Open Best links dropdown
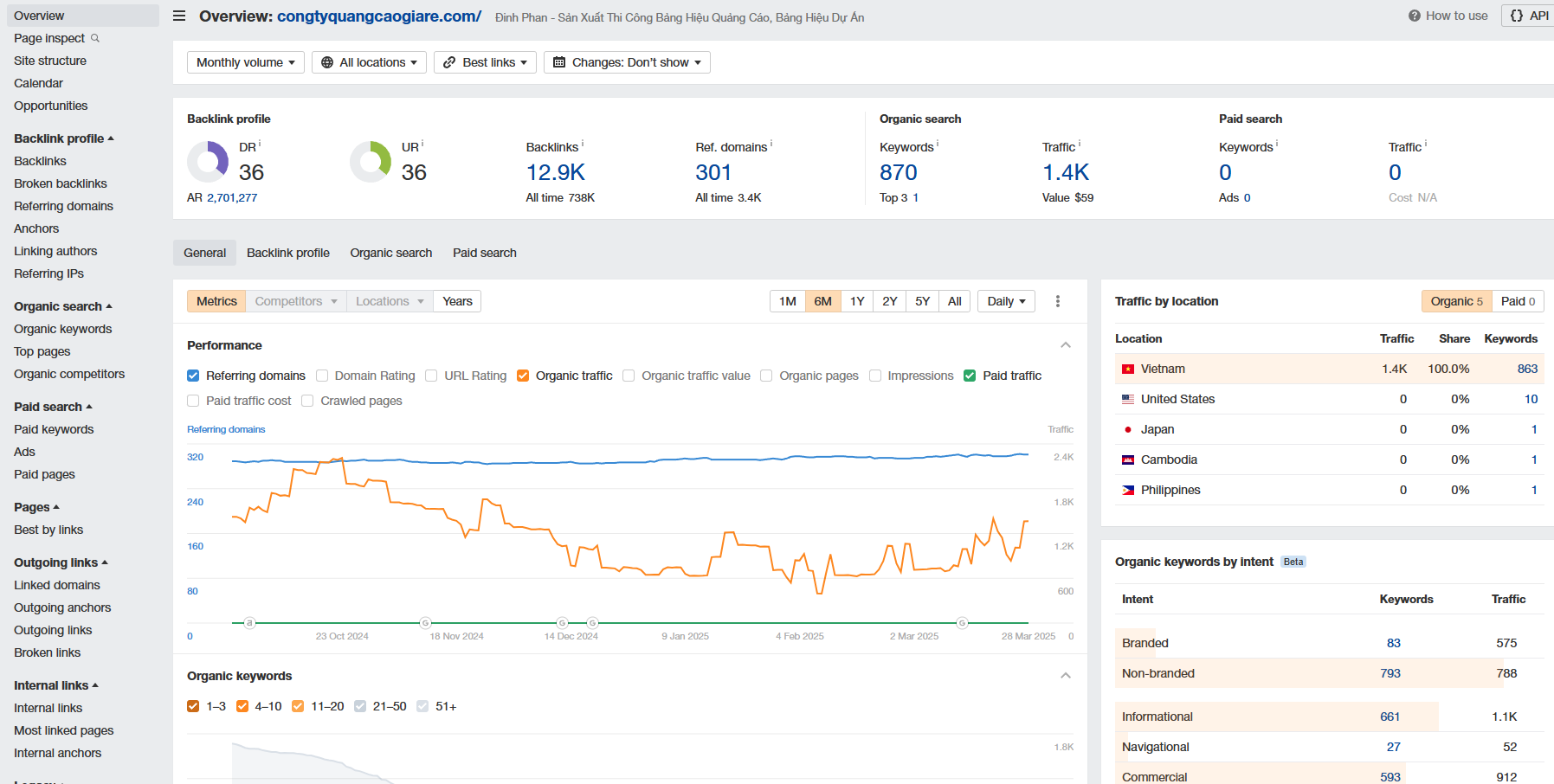 tap(485, 62)
